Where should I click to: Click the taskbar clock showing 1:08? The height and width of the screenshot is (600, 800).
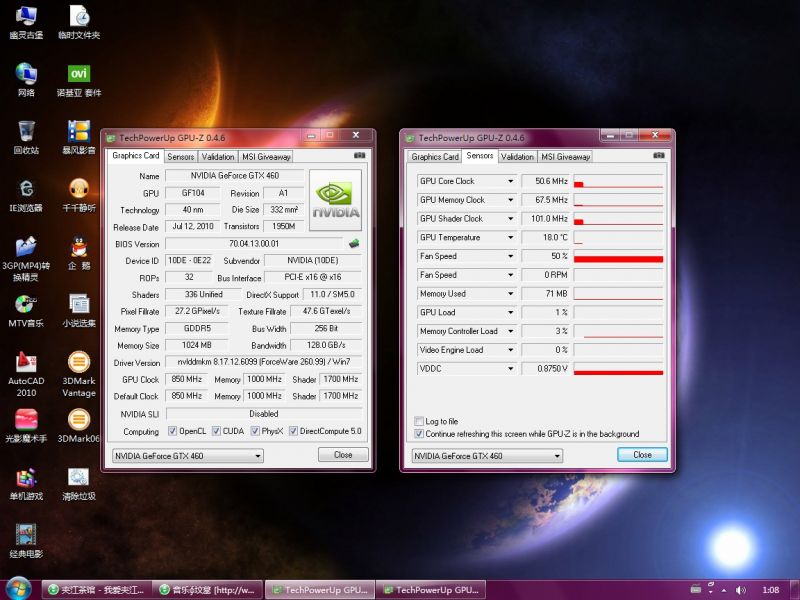pos(771,590)
